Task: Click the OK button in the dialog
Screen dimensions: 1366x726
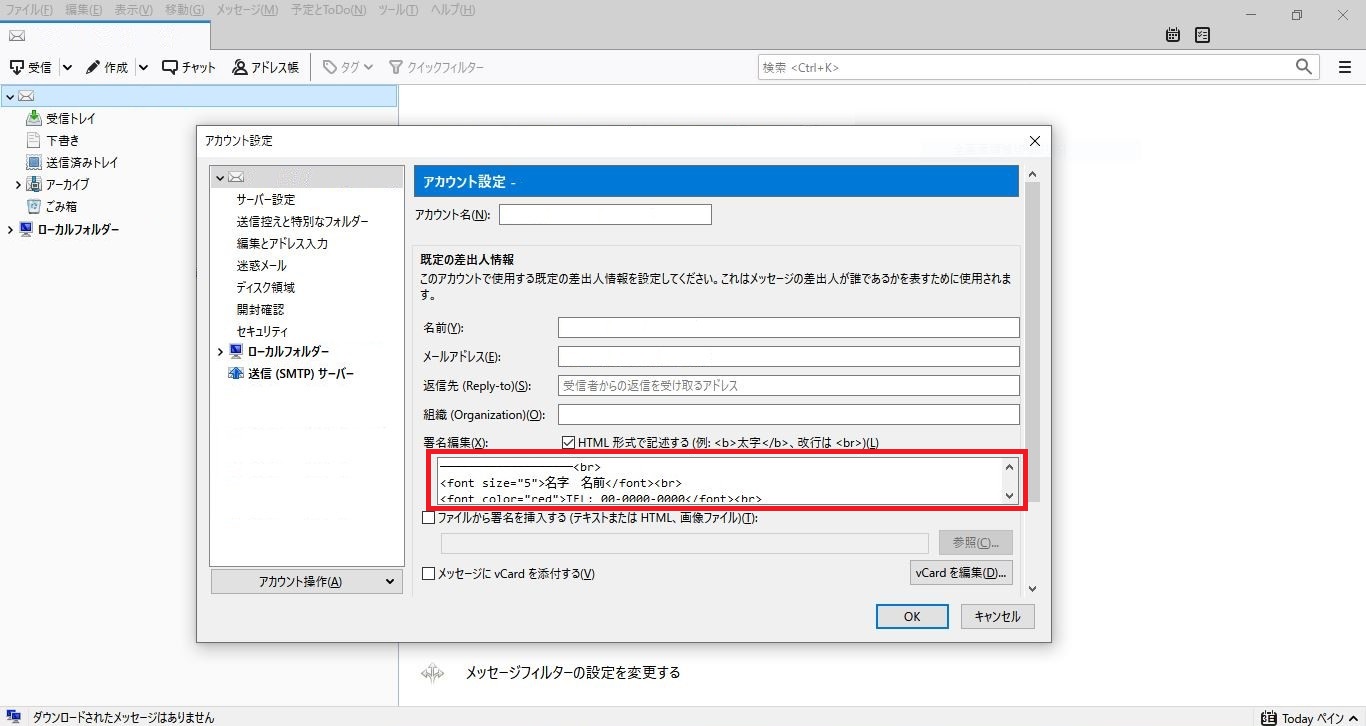Action: pos(911,616)
